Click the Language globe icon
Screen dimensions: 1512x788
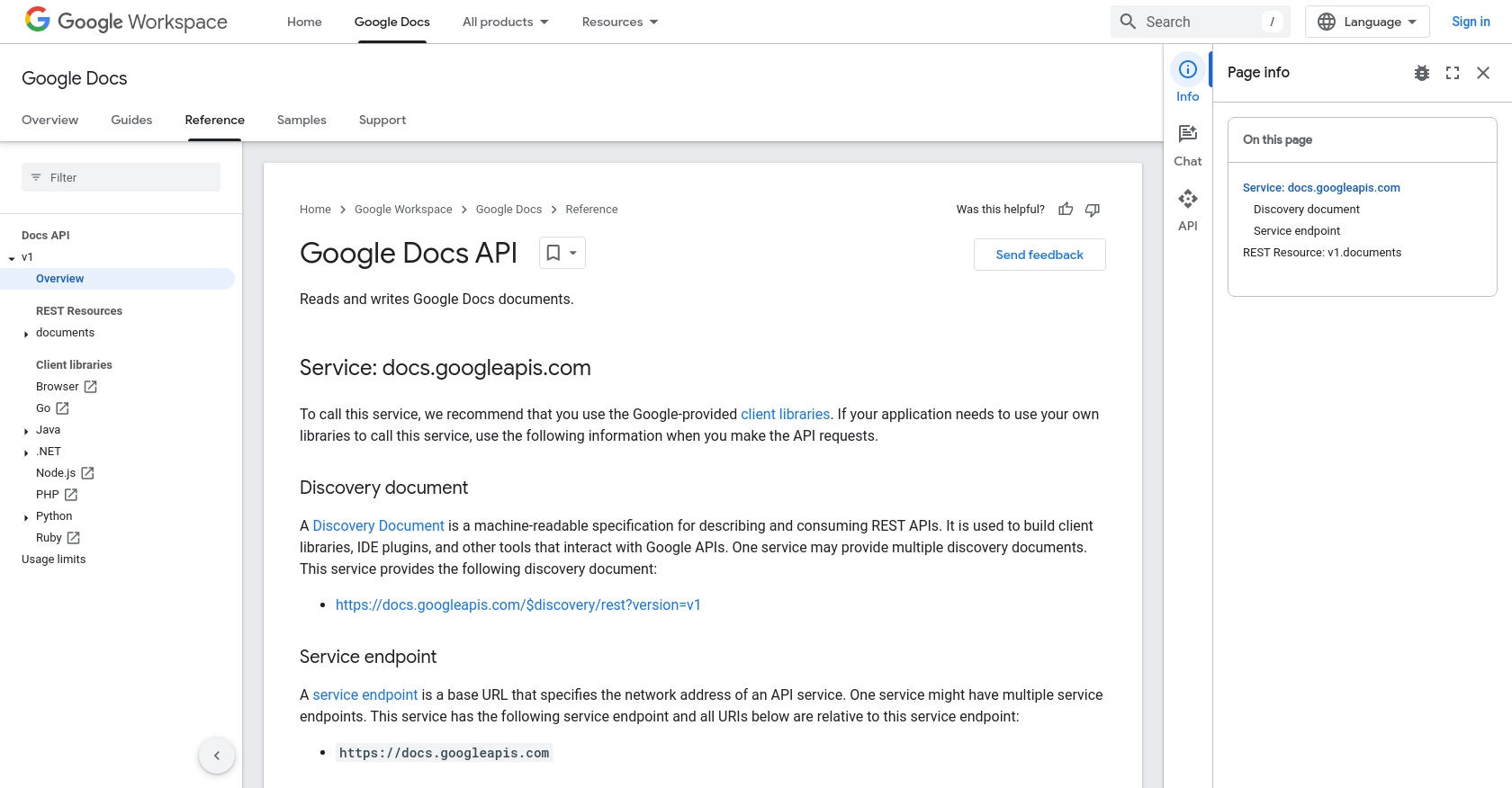pos(1327,22)
